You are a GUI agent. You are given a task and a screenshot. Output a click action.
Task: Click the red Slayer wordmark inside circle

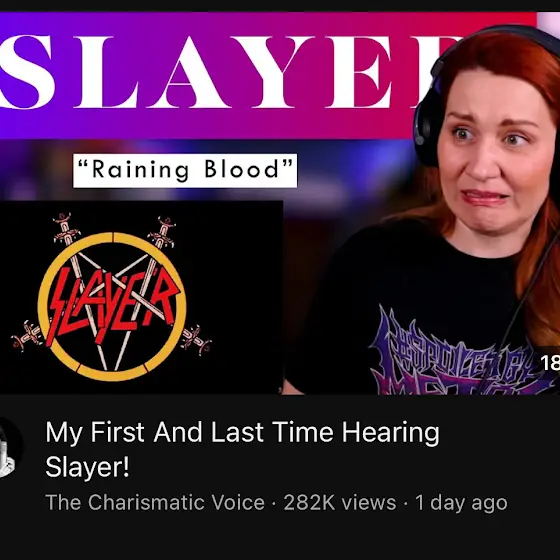pyautogui.click(x=112, y=304)
